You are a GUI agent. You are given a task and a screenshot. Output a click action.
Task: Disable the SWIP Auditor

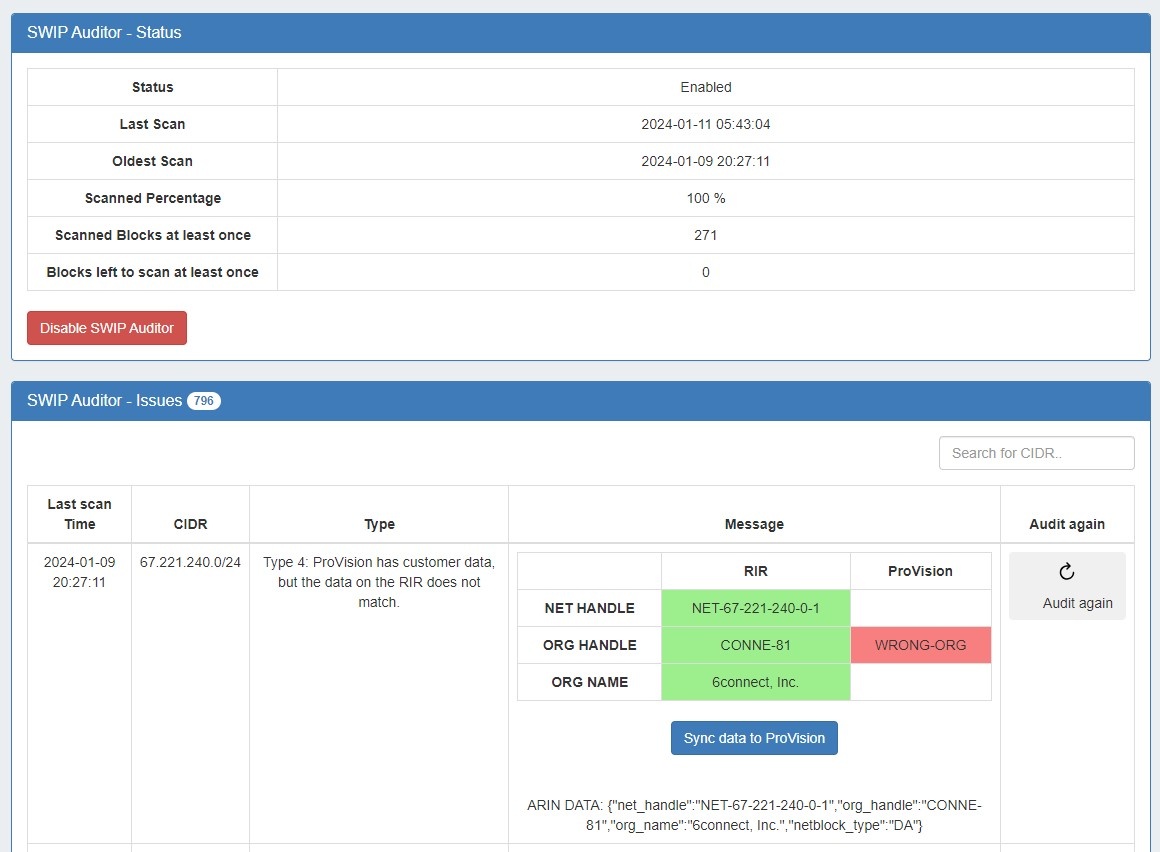pyautogui.click(x=107, y=328)
